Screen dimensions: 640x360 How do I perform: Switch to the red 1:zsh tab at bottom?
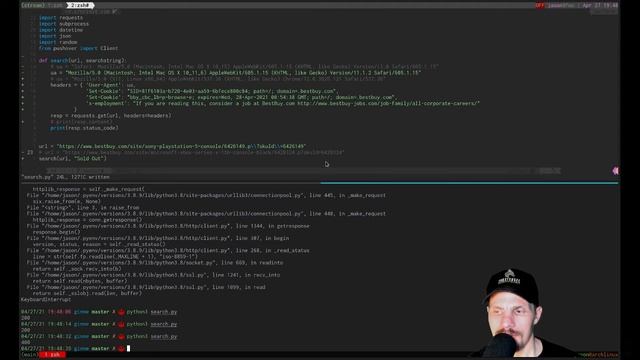52,355
